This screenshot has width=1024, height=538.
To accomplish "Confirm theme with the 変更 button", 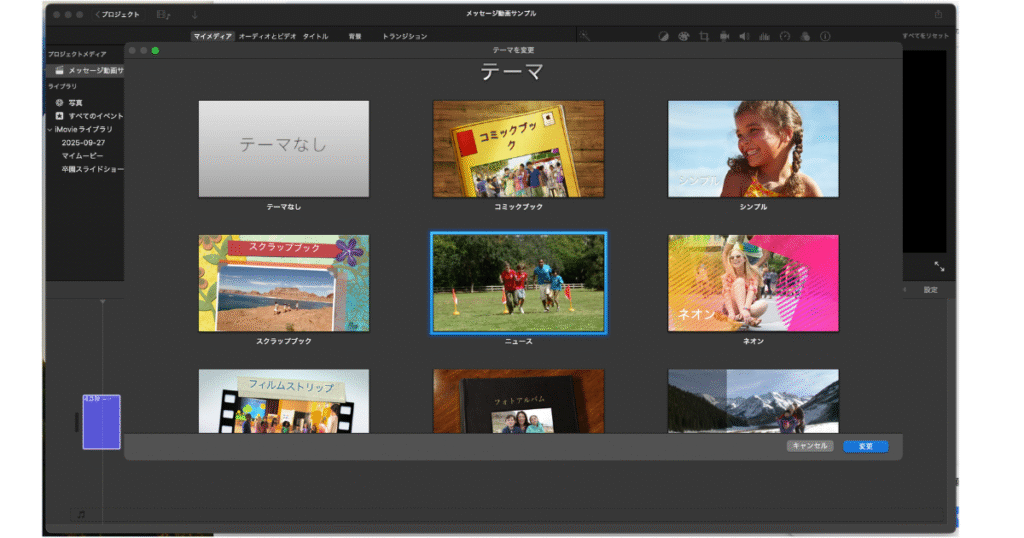I will 865,446.
